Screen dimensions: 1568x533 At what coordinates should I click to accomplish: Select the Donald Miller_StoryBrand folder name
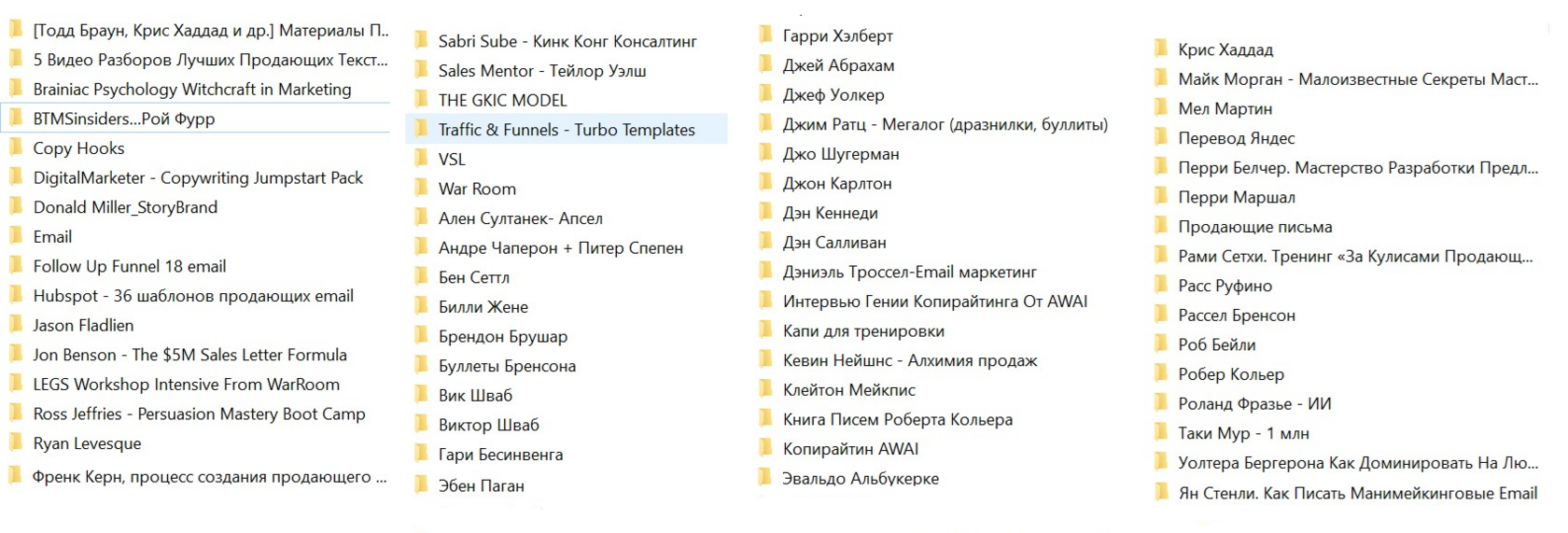click(x=125, y=207)
